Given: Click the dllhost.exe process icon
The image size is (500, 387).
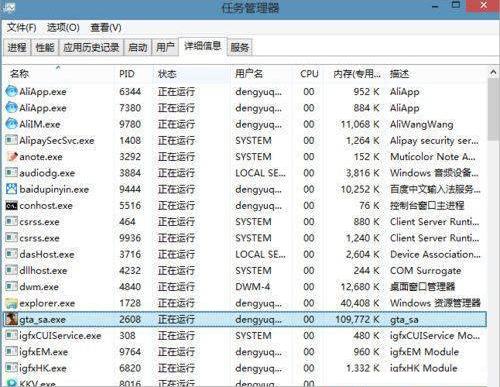Looking at the screenshot, I should tap(11, 270).
